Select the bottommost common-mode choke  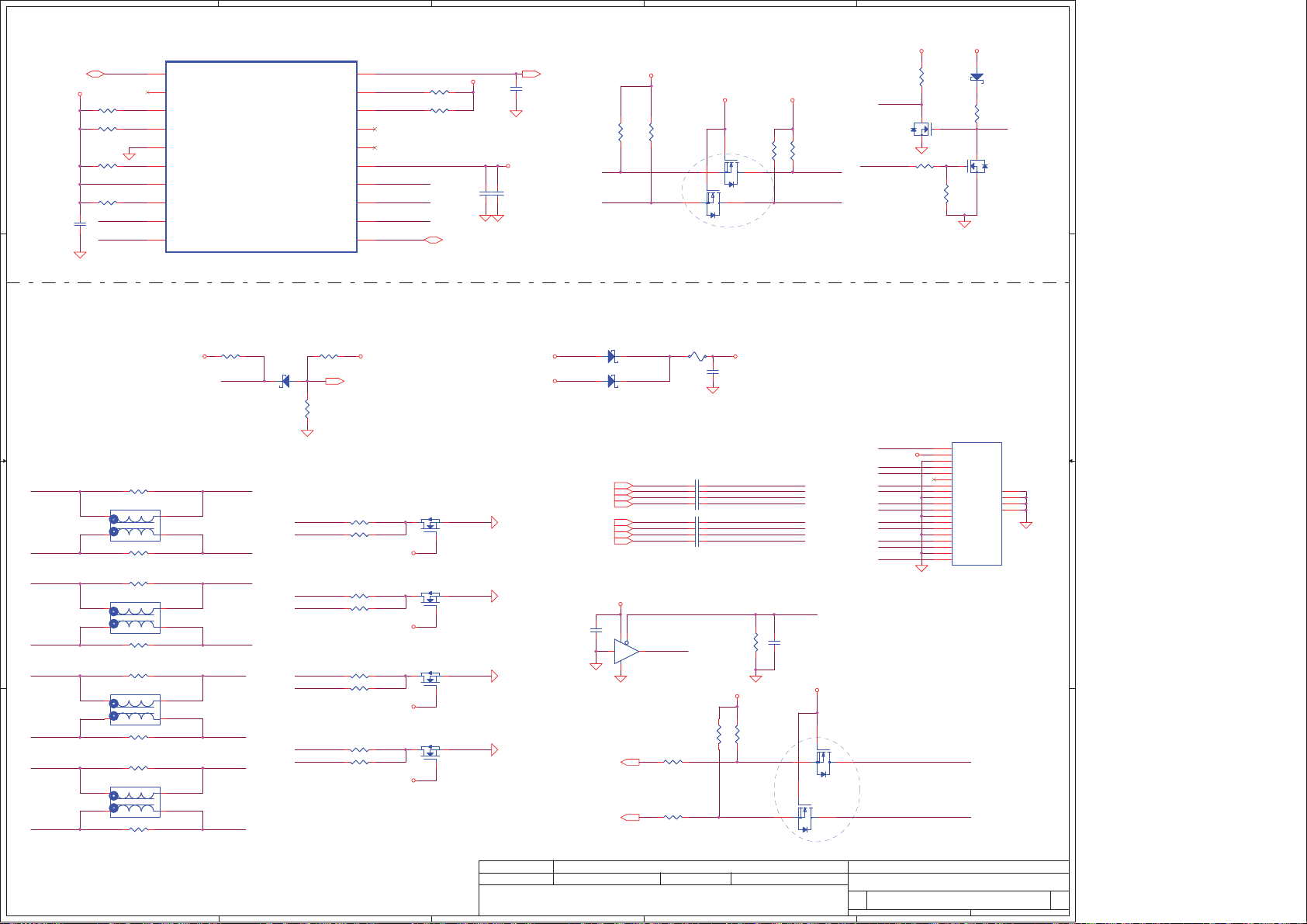point(135,802)
